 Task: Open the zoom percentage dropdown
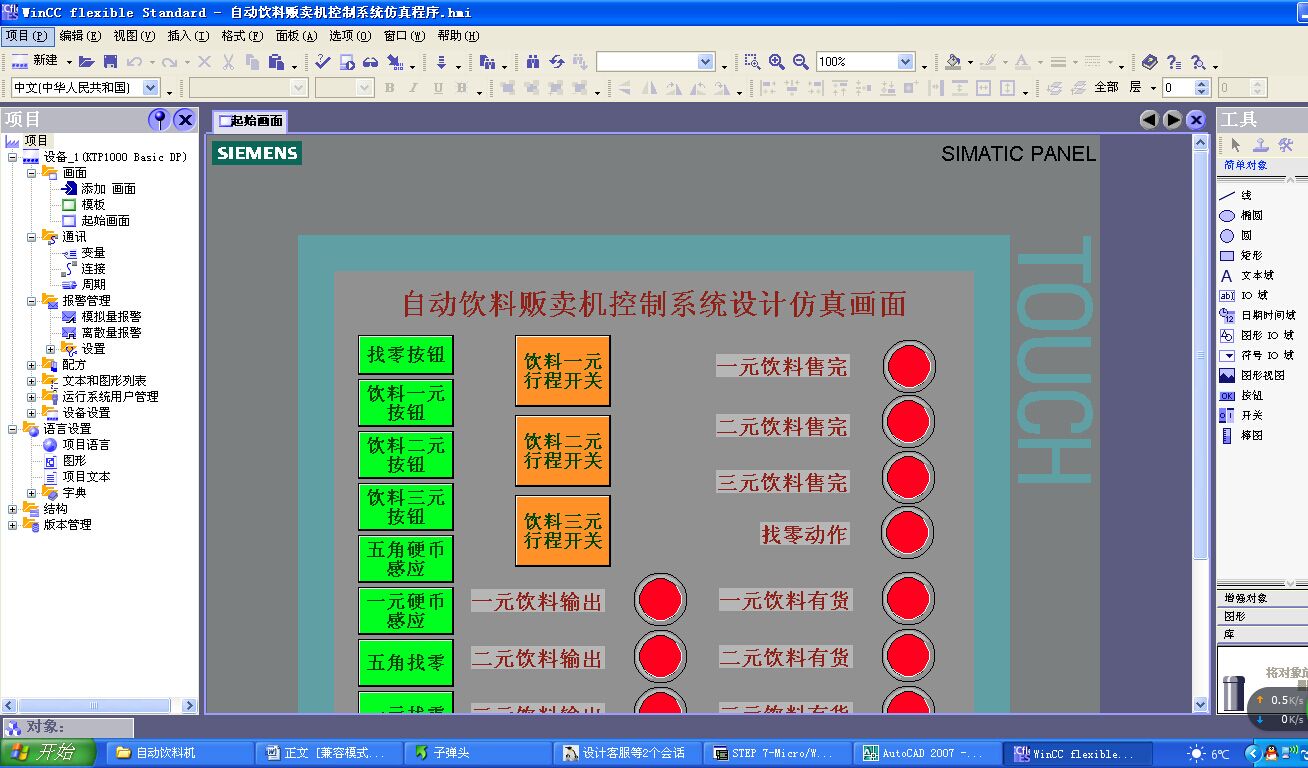coord(905,62)
